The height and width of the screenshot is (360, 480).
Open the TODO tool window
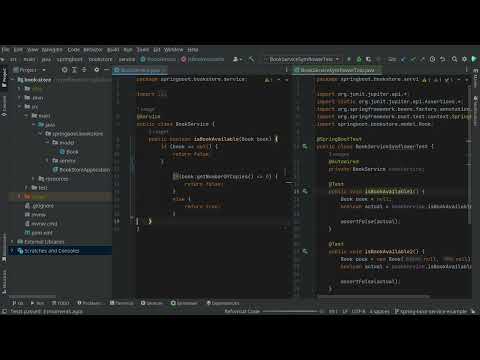60,303
